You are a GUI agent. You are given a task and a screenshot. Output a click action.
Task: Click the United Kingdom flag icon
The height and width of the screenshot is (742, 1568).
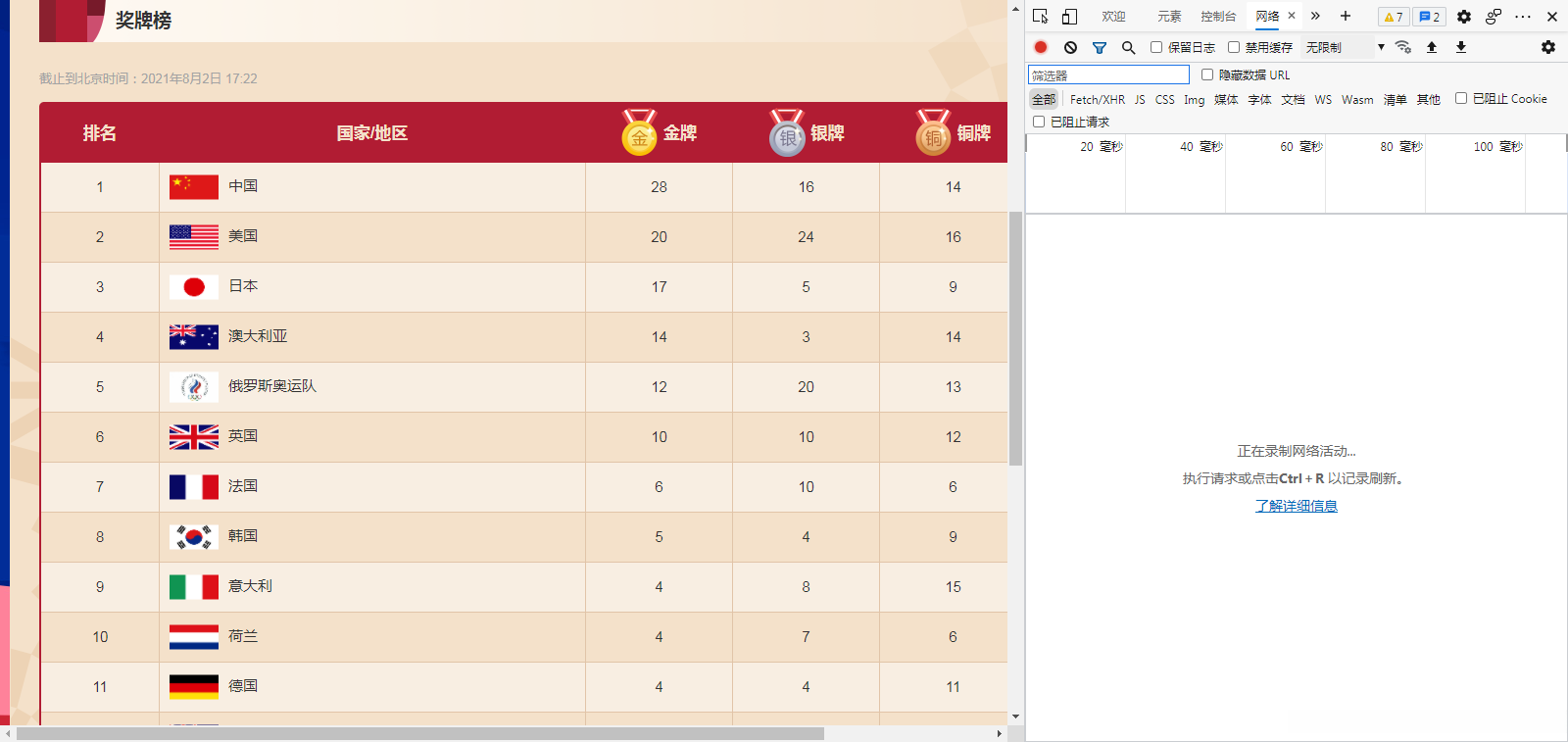(194, 436)
